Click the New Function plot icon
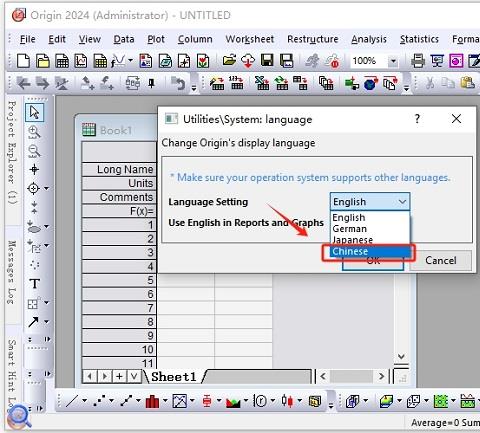Viewport: 480px width, 433px height. [118, 61]
